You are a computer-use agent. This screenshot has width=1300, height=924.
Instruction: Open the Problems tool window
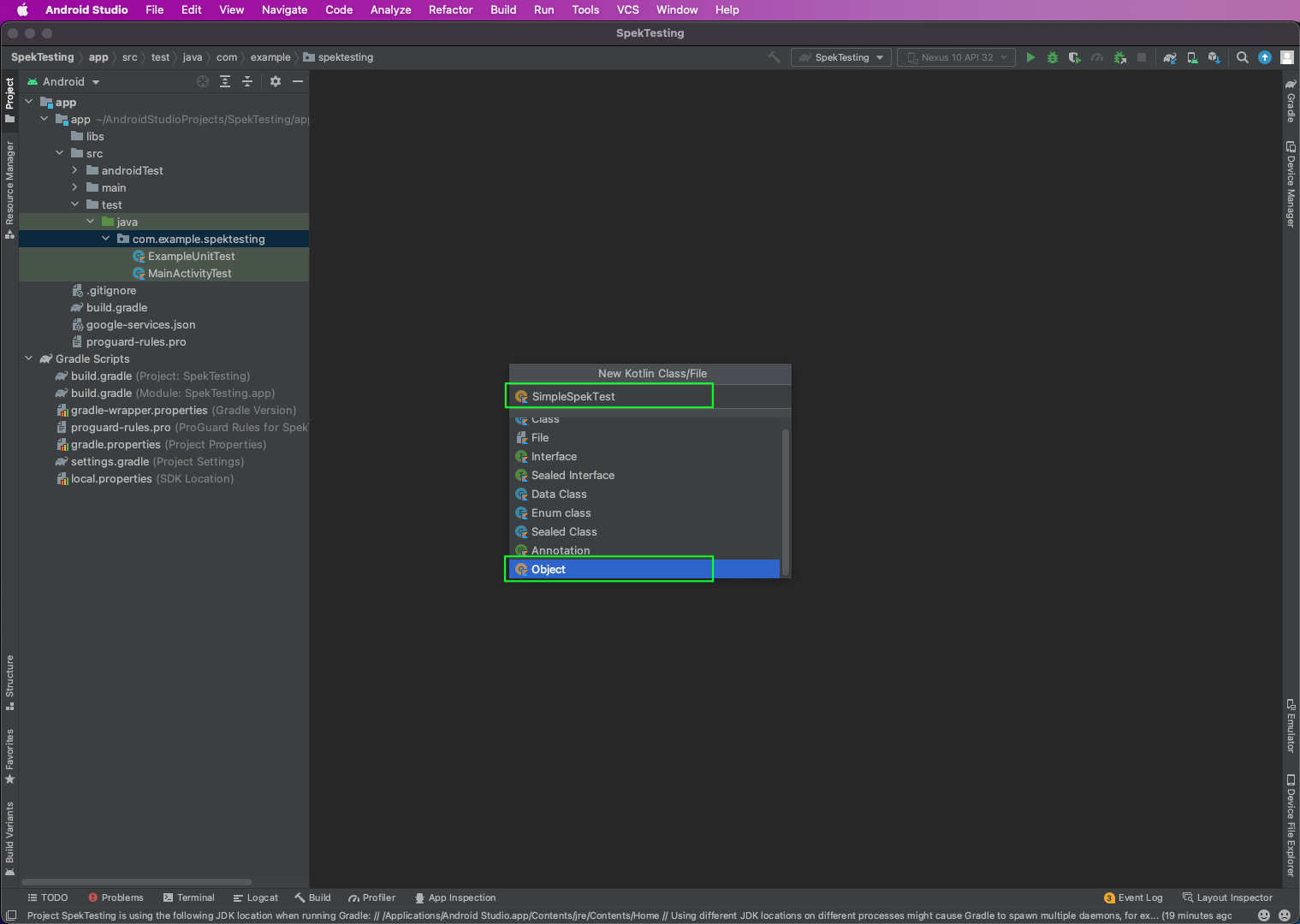pos(116,897)
